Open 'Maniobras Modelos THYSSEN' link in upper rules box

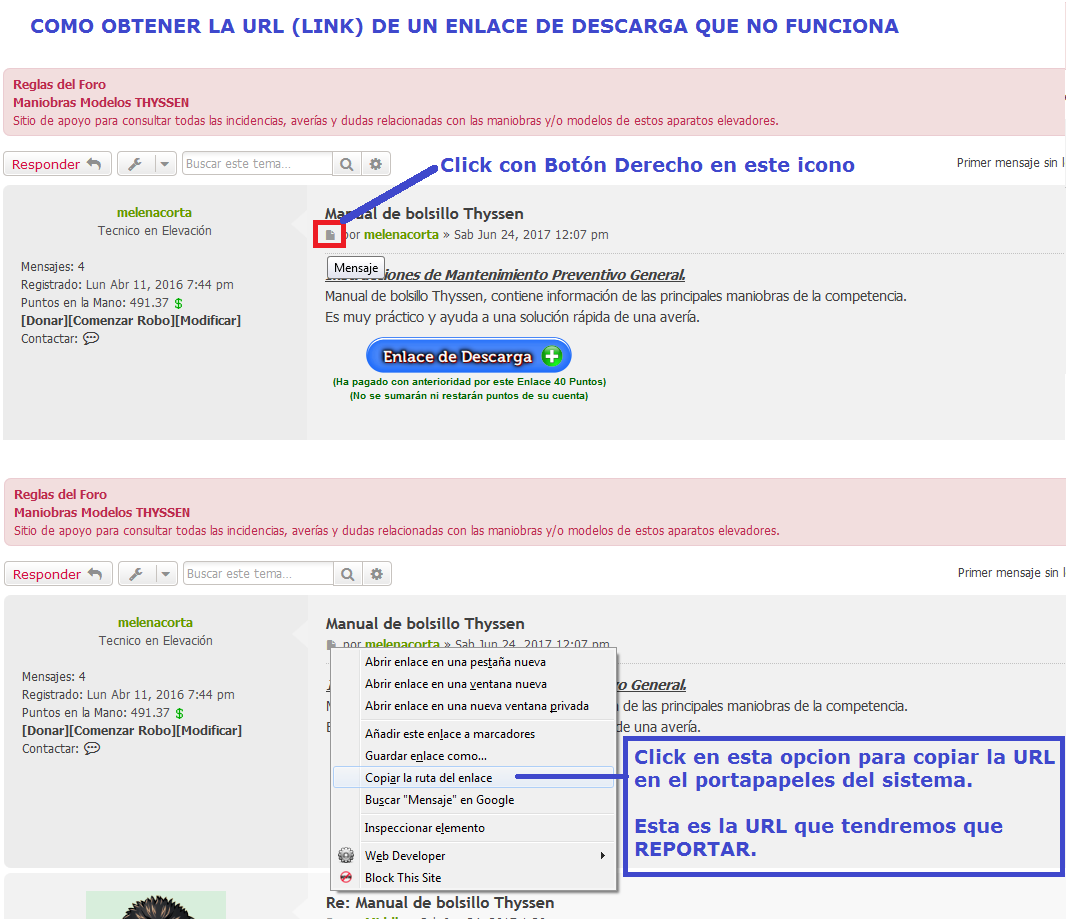coord(101,103)
